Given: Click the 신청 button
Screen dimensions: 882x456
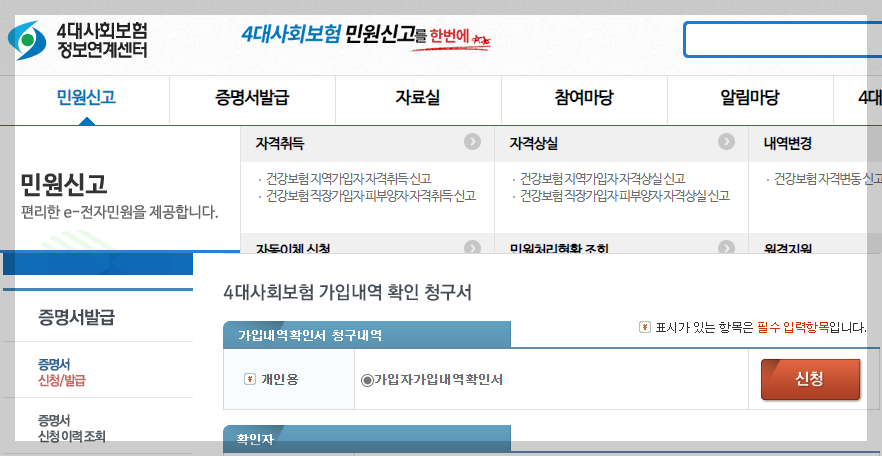Looking at the screenshot, I should coord(810,380).
